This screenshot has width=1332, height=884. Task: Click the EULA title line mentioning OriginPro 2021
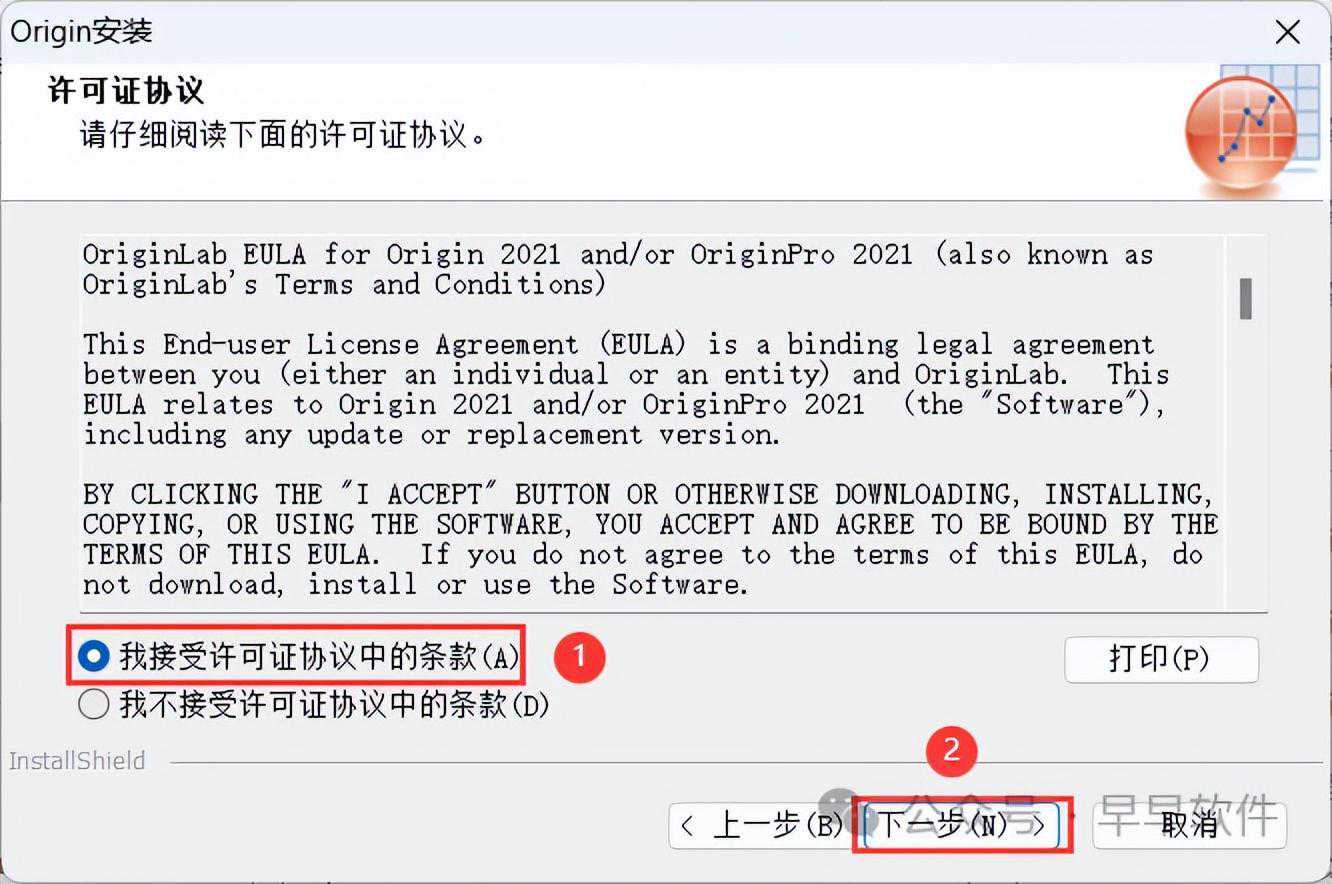point(618,269)
